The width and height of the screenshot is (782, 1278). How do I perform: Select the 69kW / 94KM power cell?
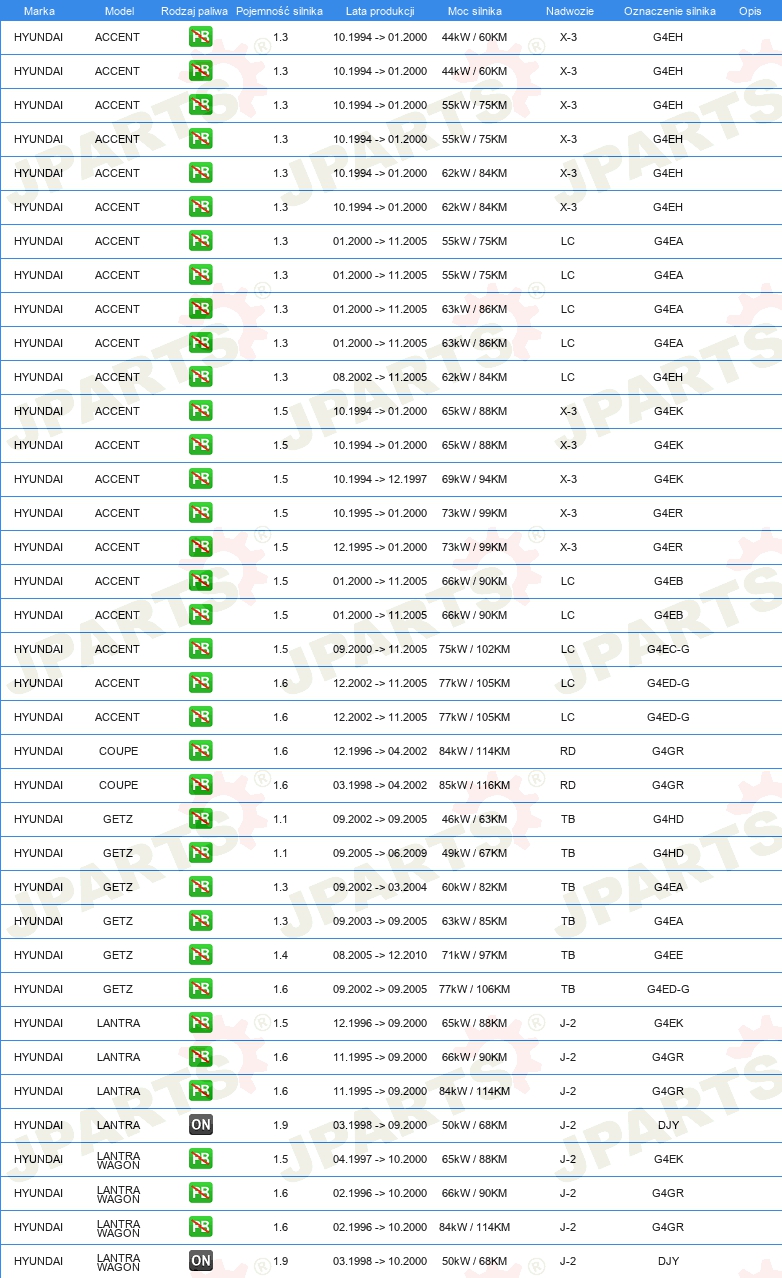click(x=474, y=479)
